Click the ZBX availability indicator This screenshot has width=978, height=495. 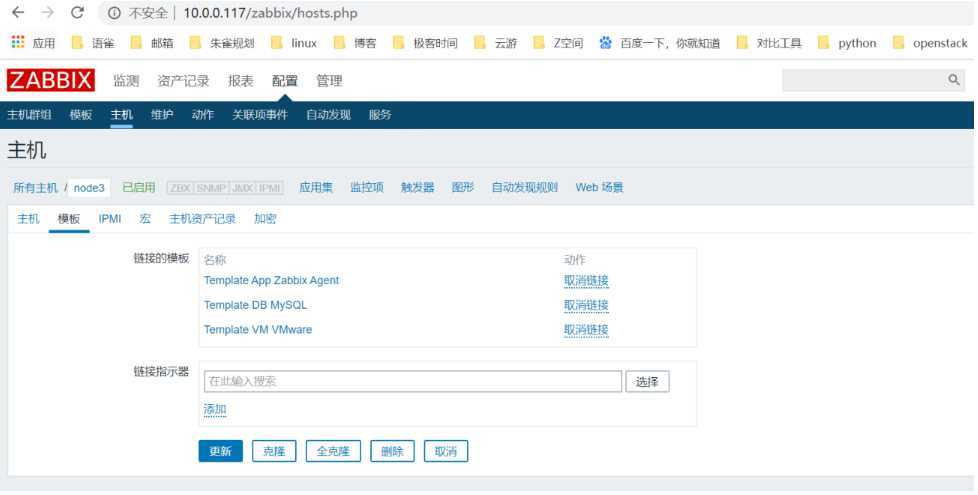pos(181,188)
